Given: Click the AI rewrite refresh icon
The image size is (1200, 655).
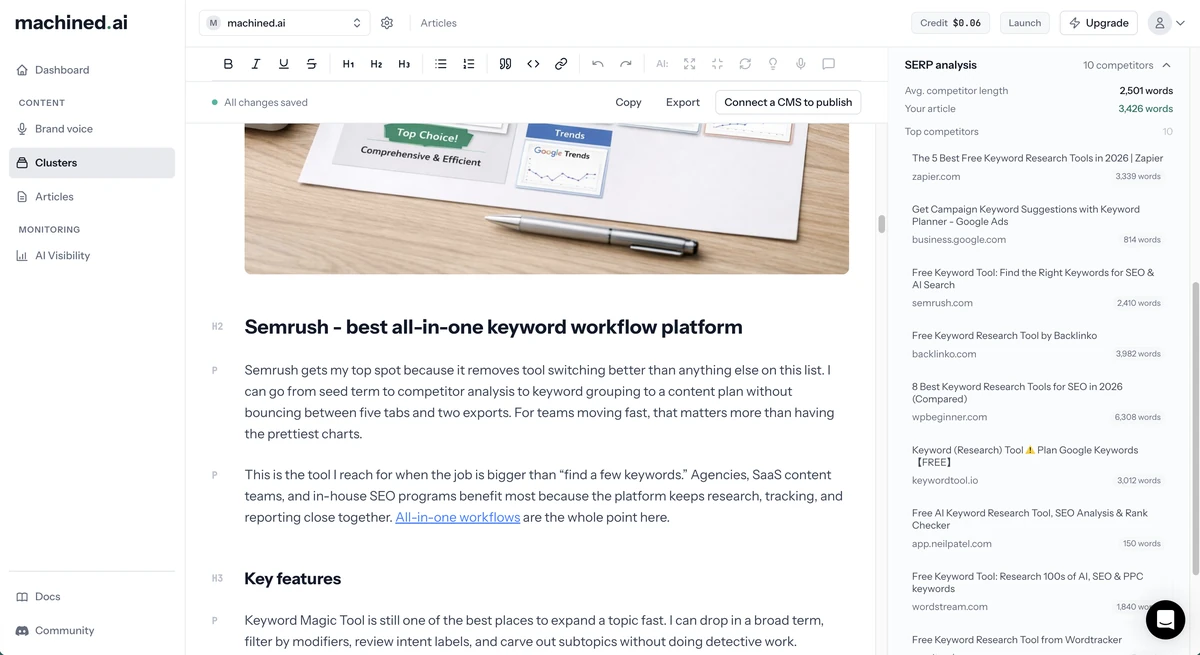Looking at the screenshot, I should [x=745, y=64].
